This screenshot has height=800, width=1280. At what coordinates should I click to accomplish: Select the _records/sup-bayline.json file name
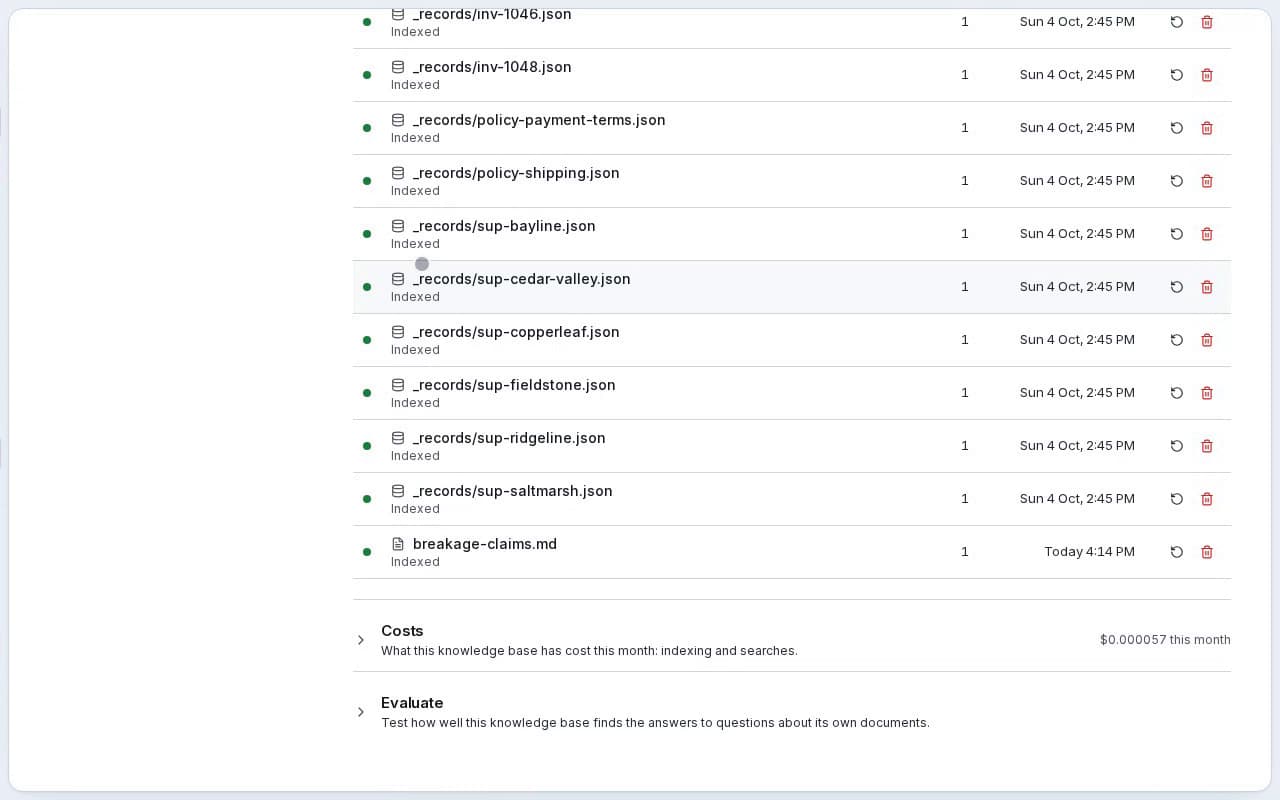pos(504,226)
